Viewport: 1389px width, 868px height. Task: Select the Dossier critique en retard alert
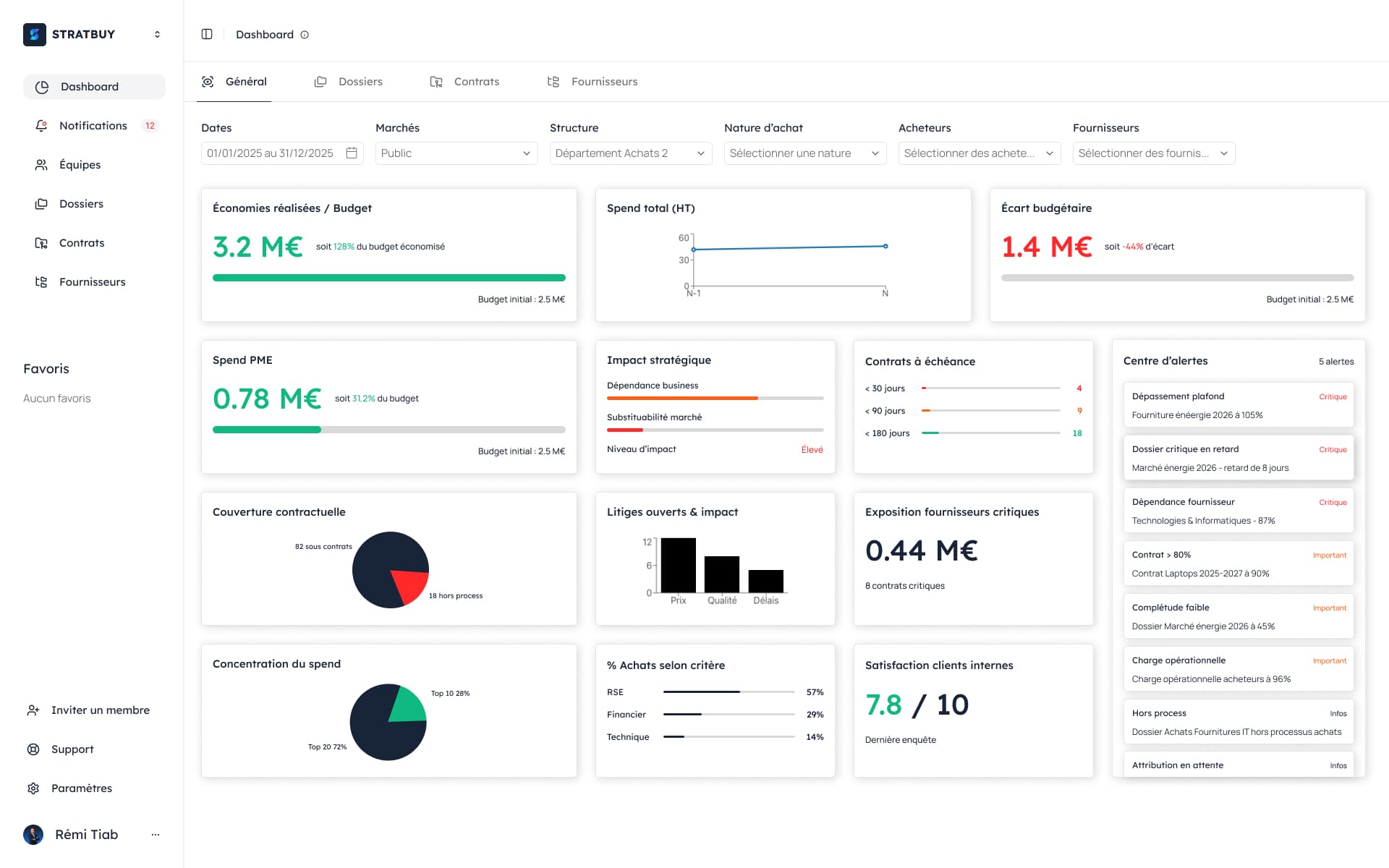pyautogui.click(x=1238, y=457)
